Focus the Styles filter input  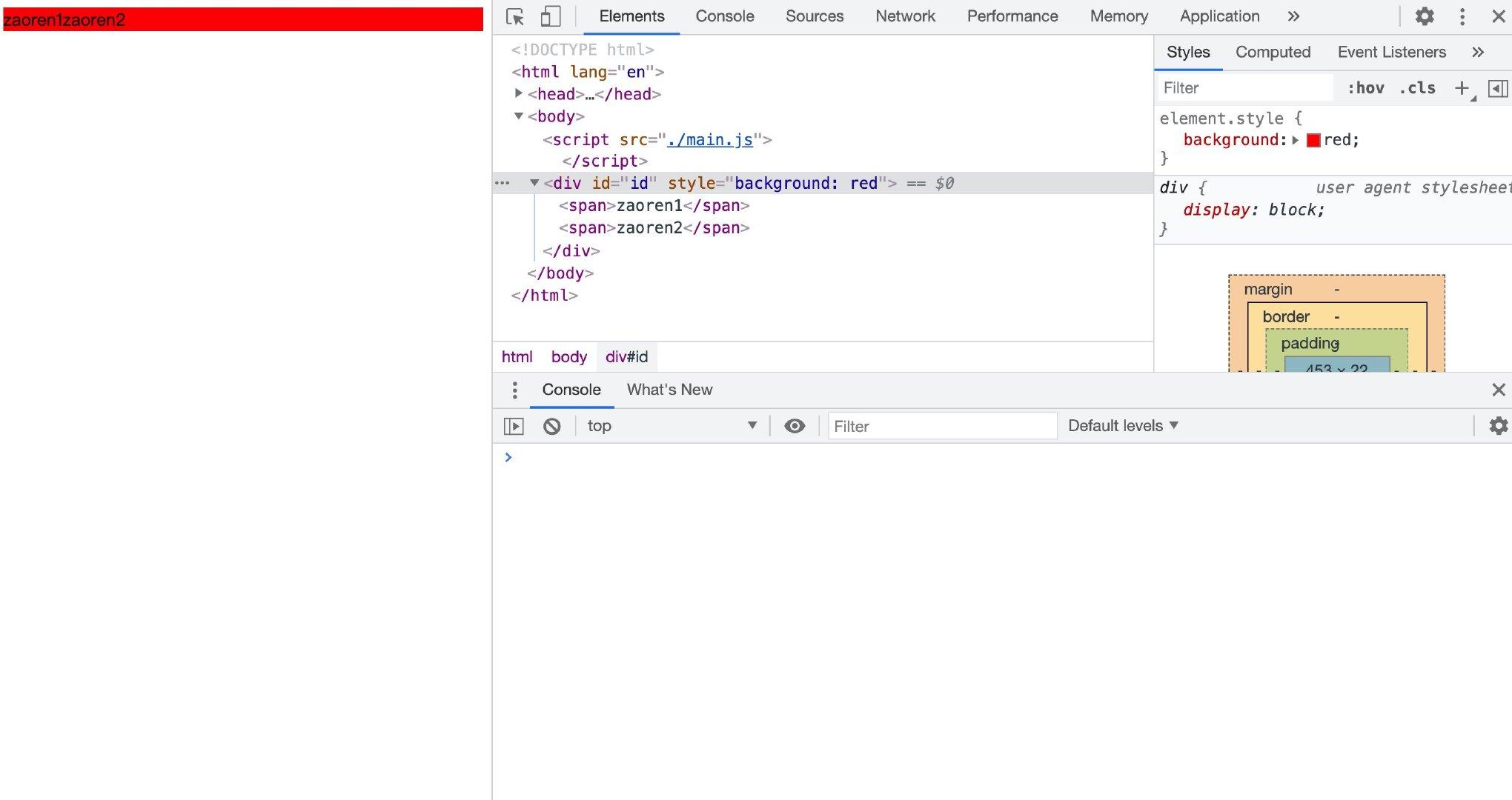click(x=1245, y=88)
